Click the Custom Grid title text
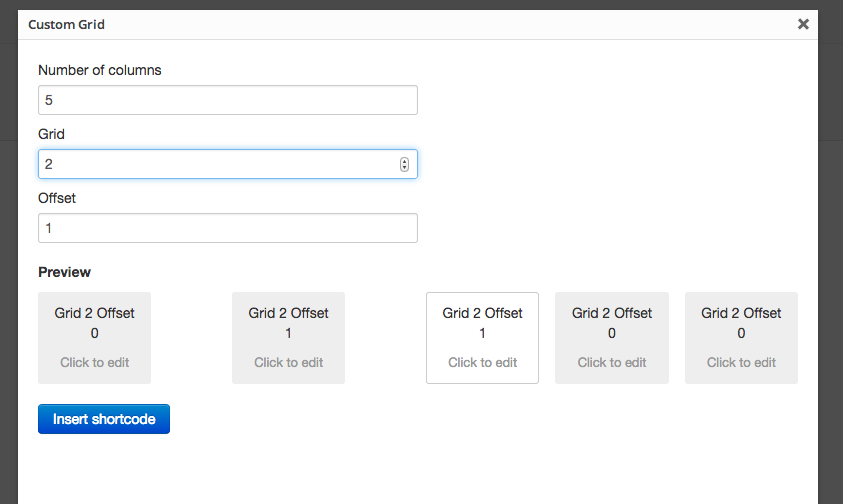The height and width of the screenshot is (504, 843). pyautogui.click(x=67, y=25)
